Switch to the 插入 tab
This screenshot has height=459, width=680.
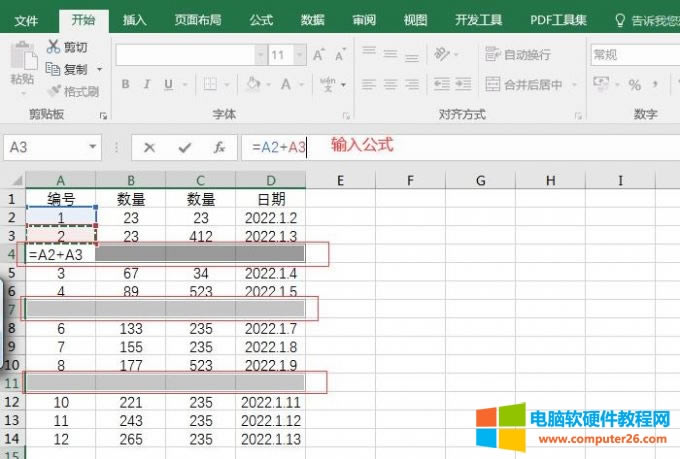[134, 20]
